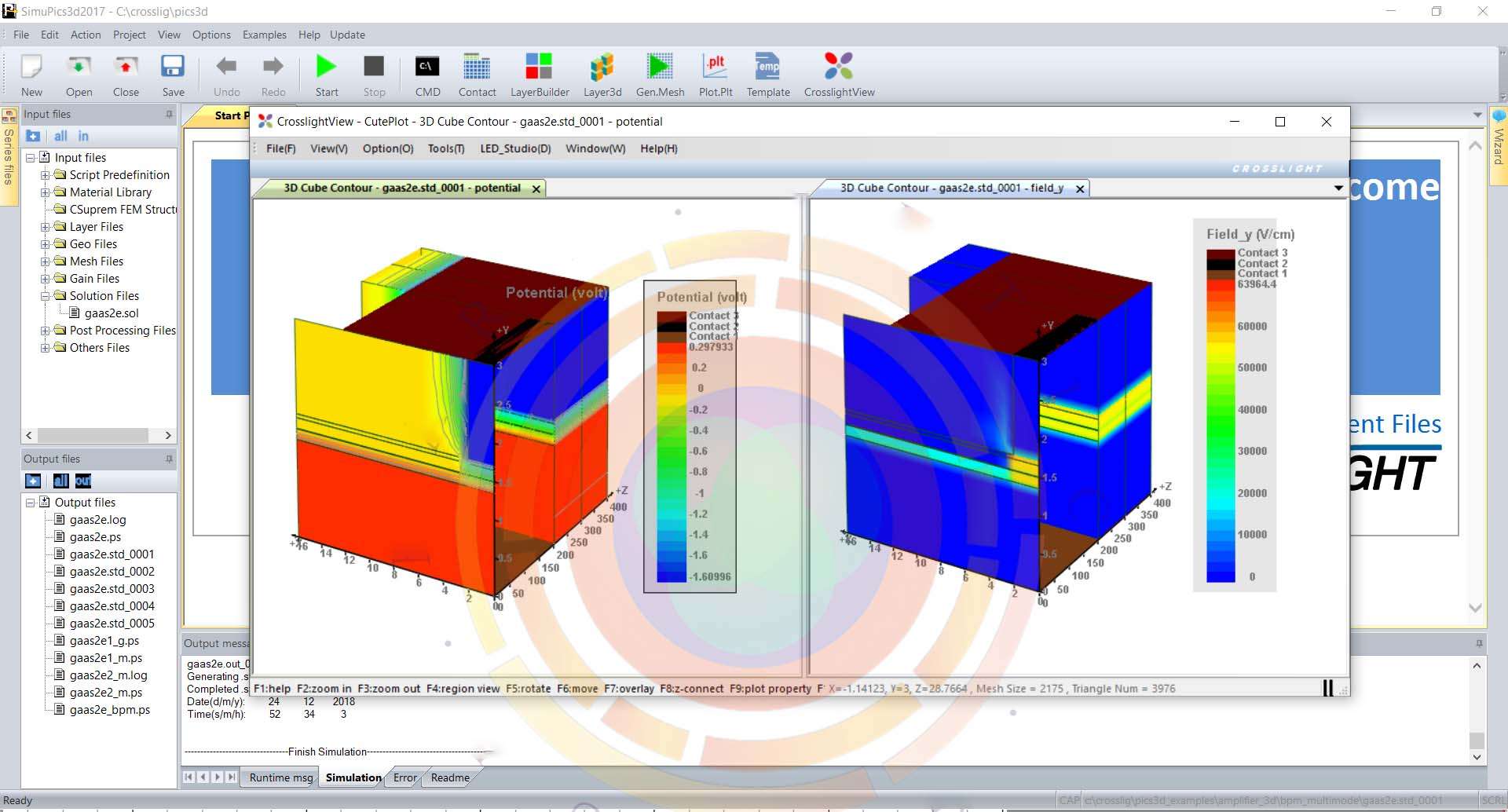Pin the Input files panel

169,115
